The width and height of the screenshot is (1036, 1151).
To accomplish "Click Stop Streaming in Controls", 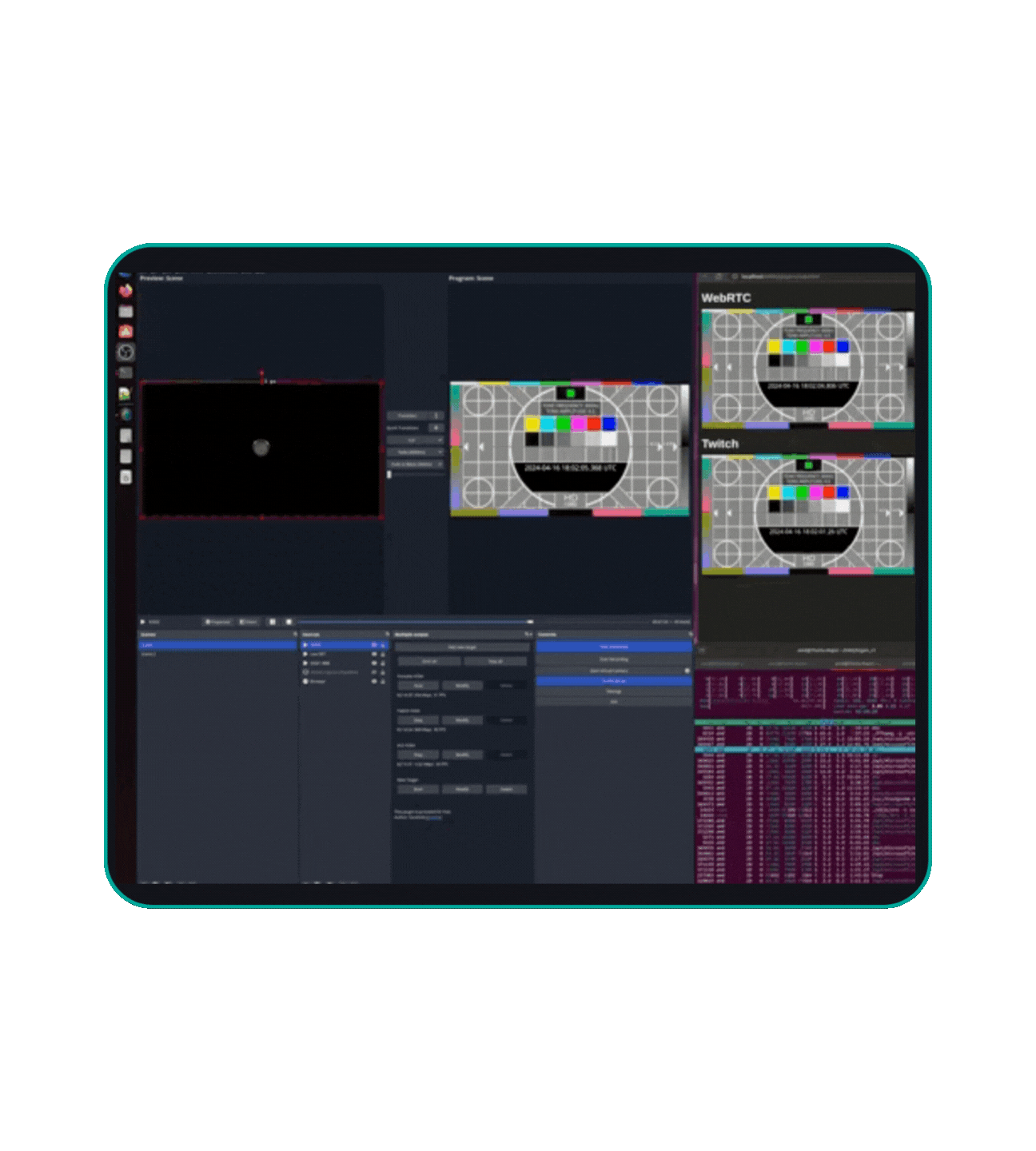I will pos(613,646).
